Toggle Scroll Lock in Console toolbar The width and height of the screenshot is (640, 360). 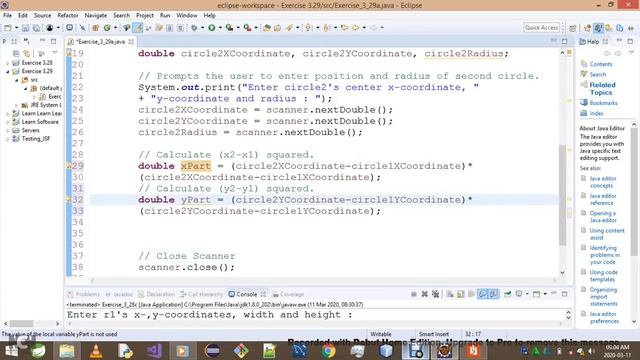pos(460,294)
